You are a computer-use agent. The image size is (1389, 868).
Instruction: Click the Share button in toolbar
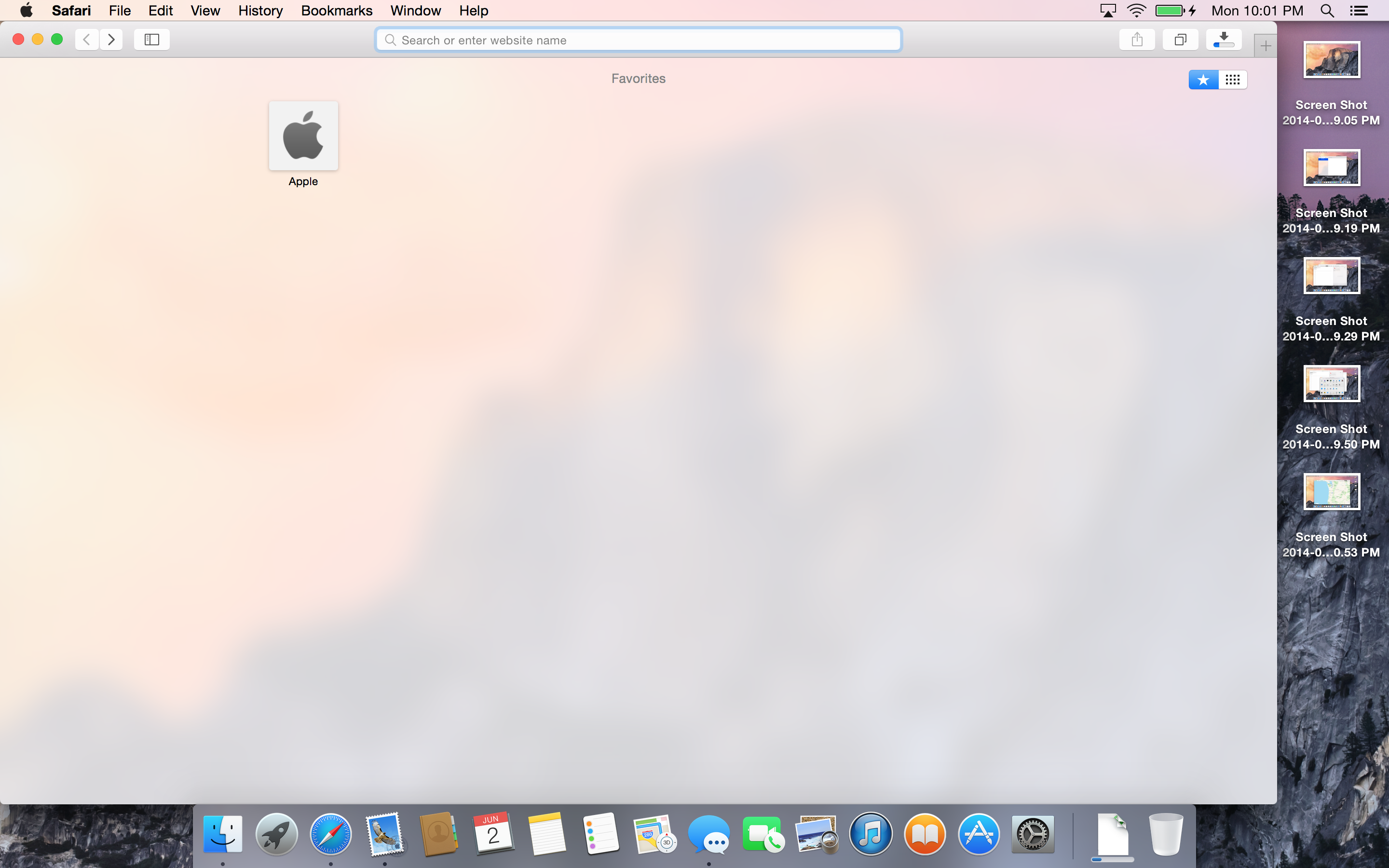(x=1136, y=40)
